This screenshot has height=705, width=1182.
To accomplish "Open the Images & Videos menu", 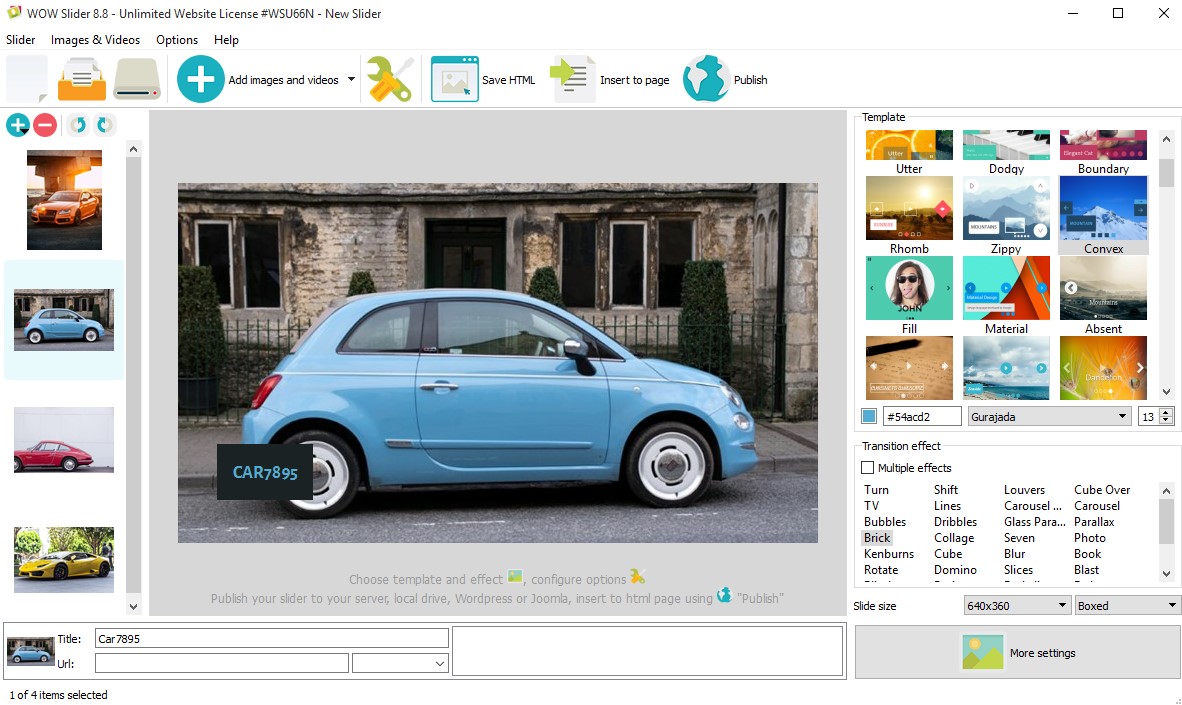I will pyautogui.click(x=95, y=40).
